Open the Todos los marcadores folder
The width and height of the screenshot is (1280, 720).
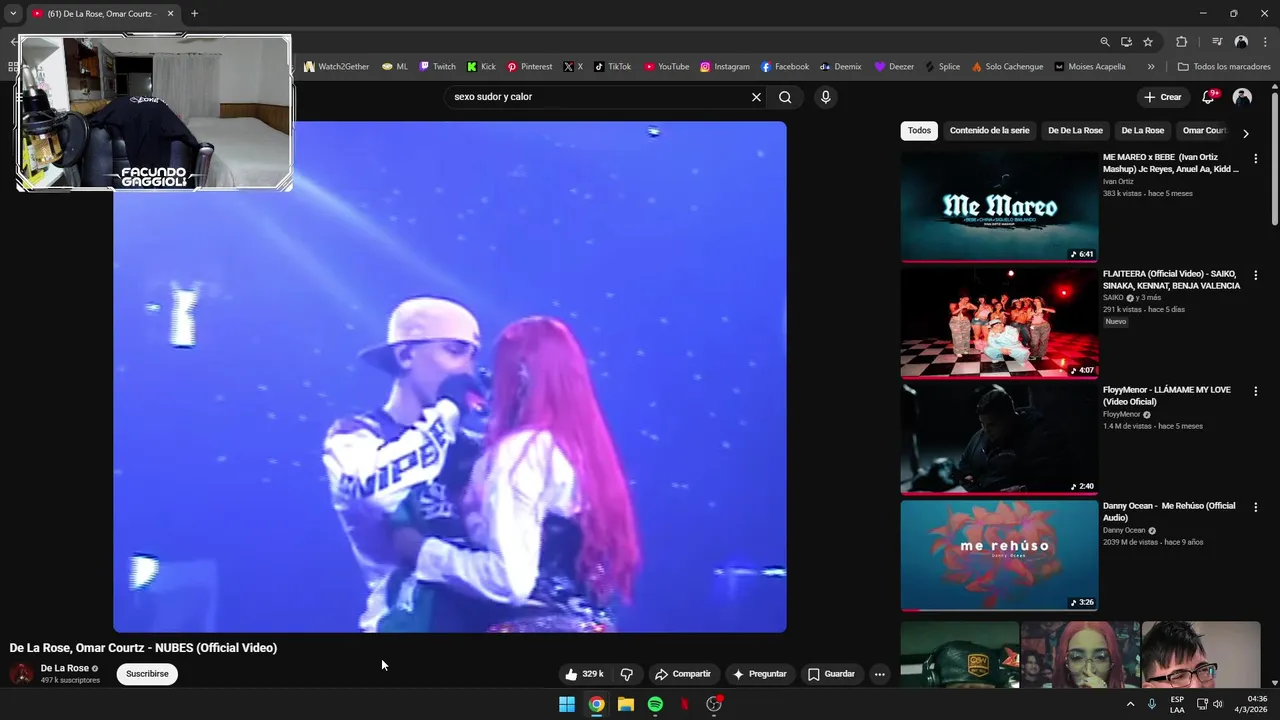click(x=1224, y=67)
